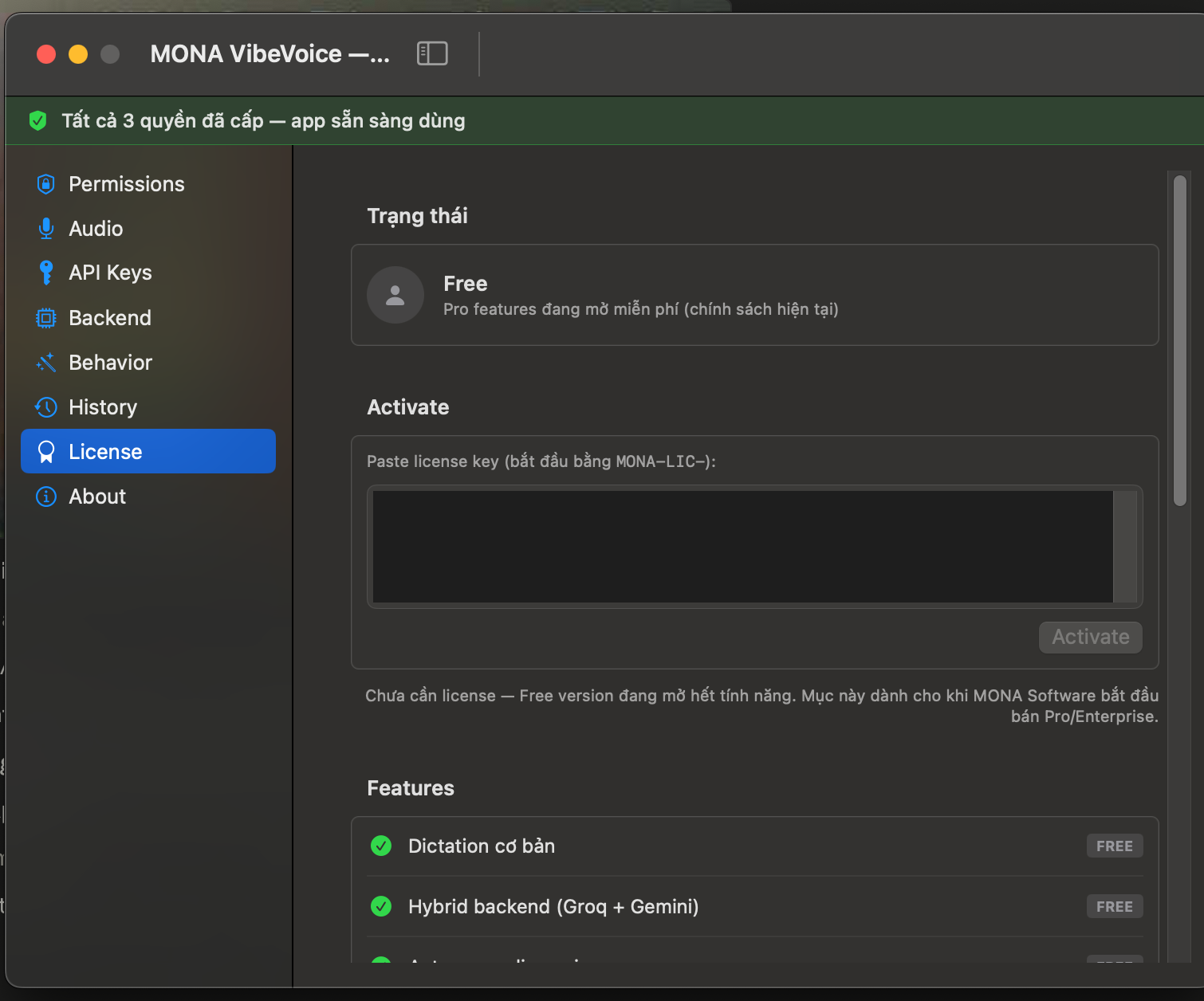Image resolution: width=1204 pixels, height=1001 pixels.
Task: Click the FREE badge for Dictation cơ bản
Action: (1115, 846)
